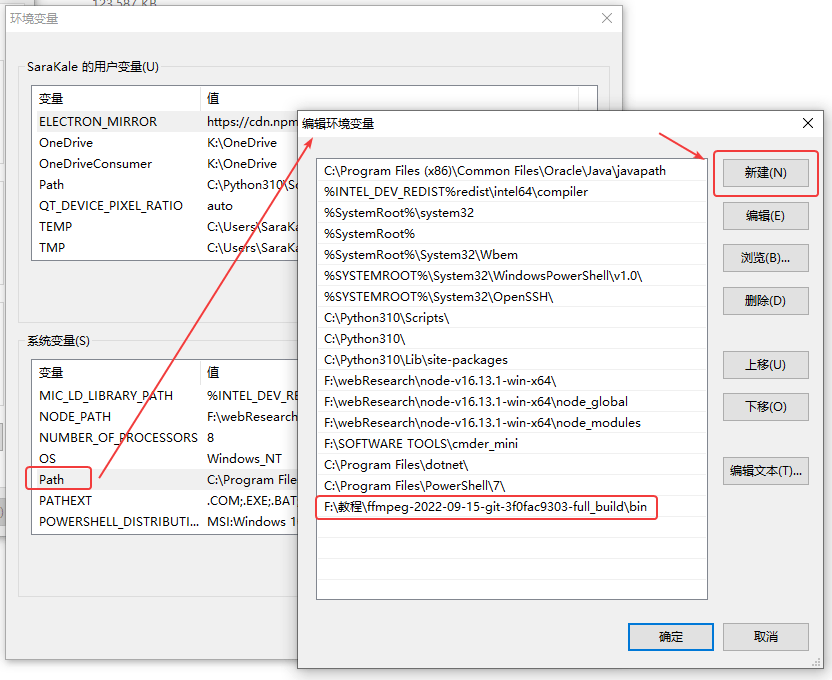Select the C:\Python310\Scripts\ path entry
The width and height of the screenshot is (832, 680).
(x=387, y=318)
